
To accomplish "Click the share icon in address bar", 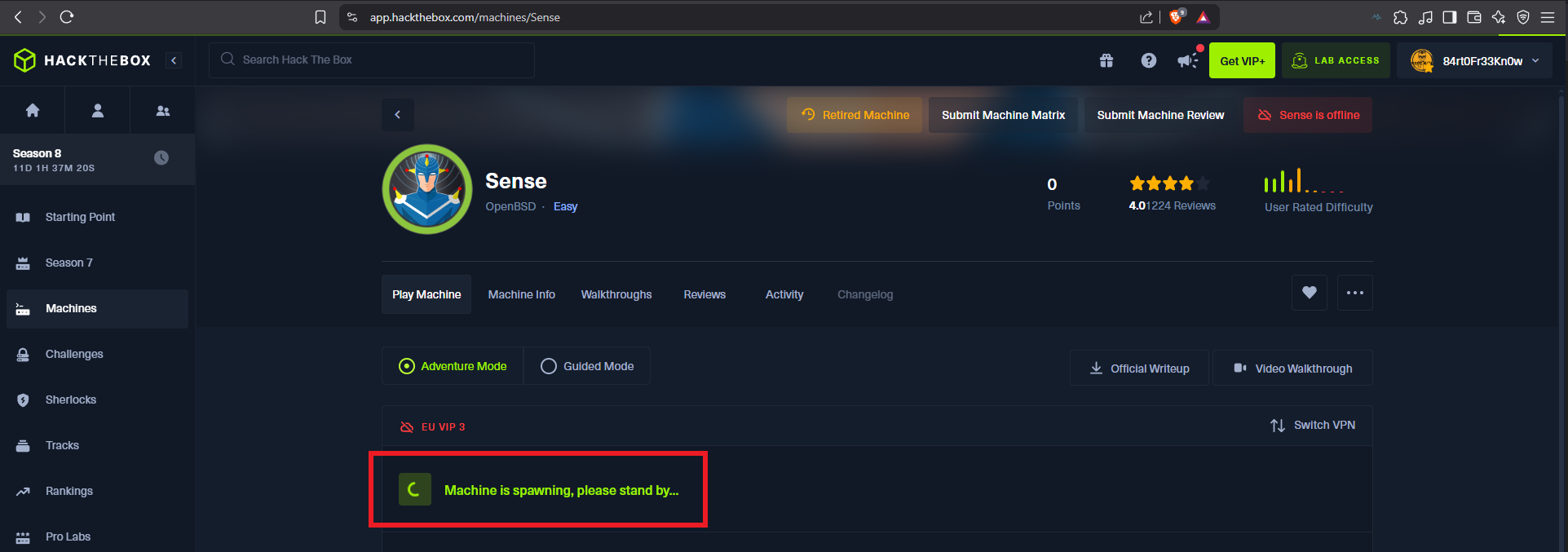I will [1146, 17].
